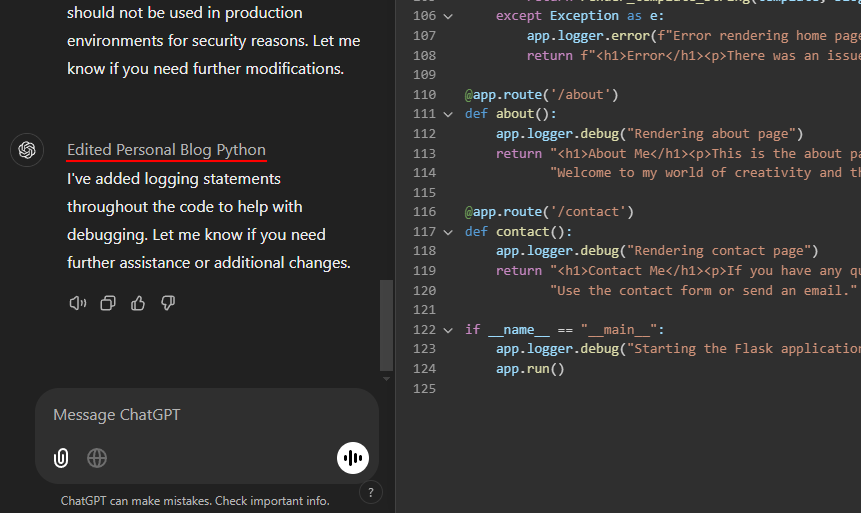Mark the response with thumbs down

click(168, 303)
